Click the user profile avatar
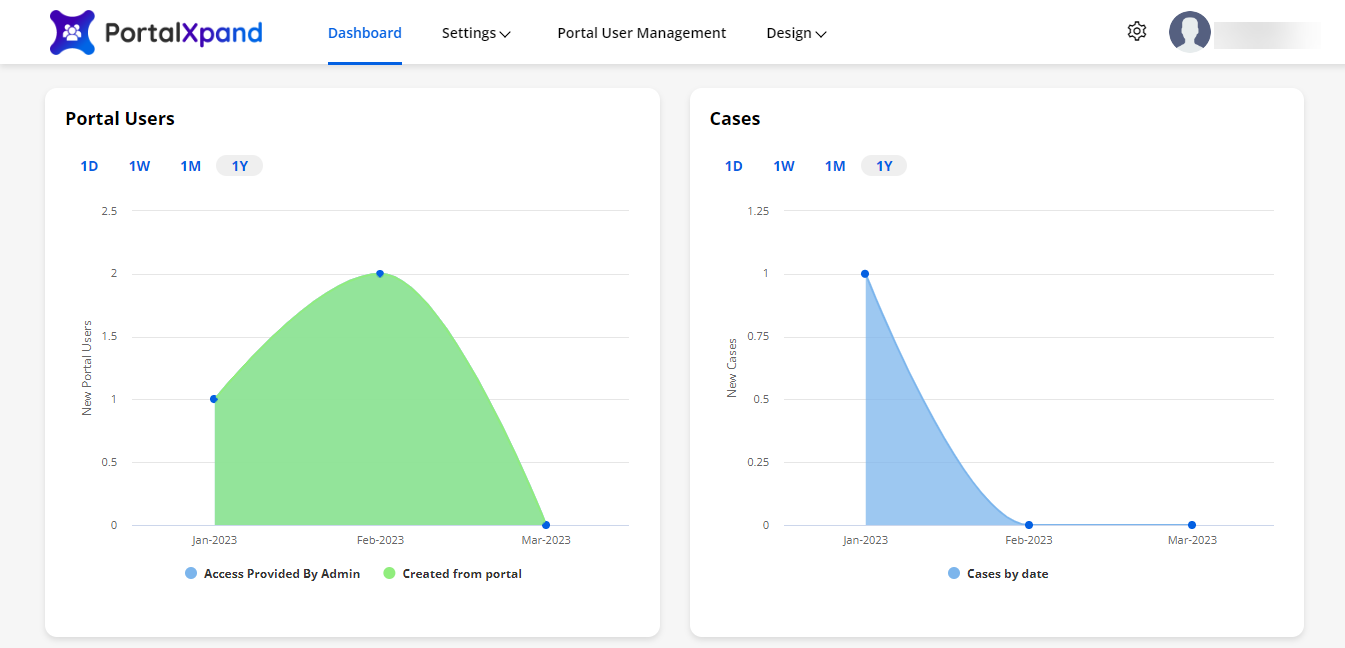Screen dimensions: 1345x648 [x=1189, y=32]
